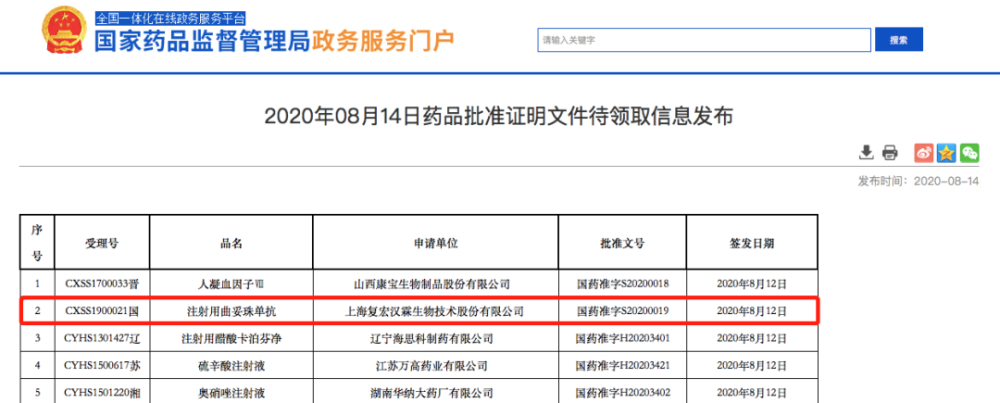Select cell 国药准字S20200019
Viewport: 1000px width, 403px height.
(622, 311)
